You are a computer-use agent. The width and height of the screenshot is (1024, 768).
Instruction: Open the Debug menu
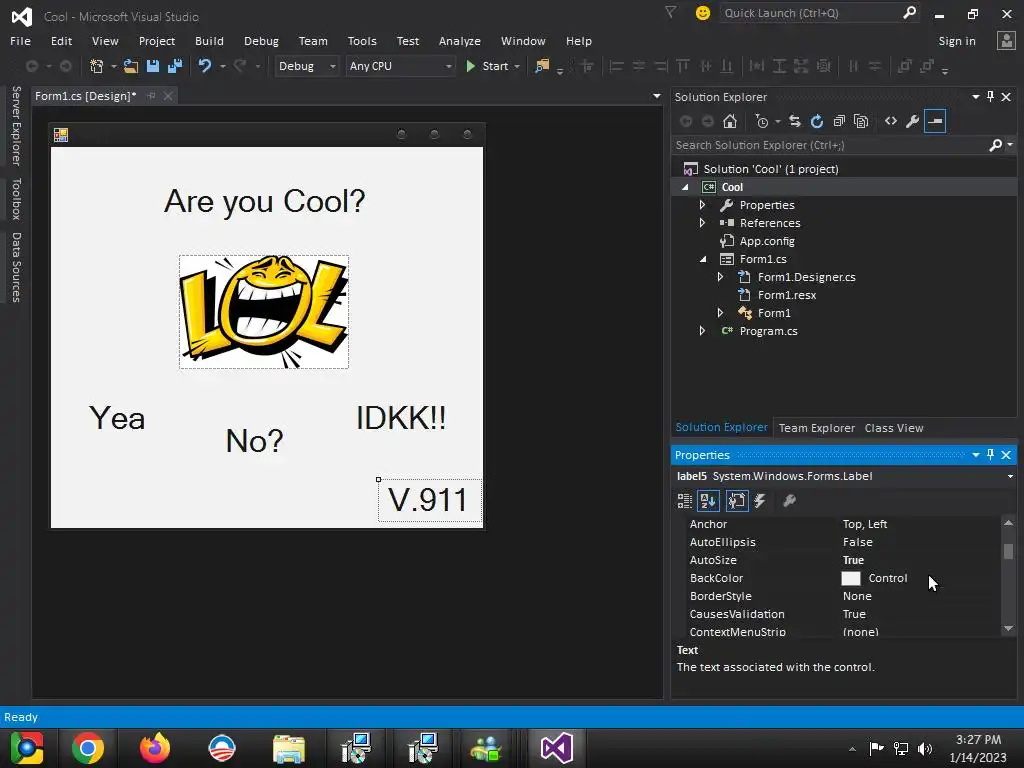click(261, 40)
